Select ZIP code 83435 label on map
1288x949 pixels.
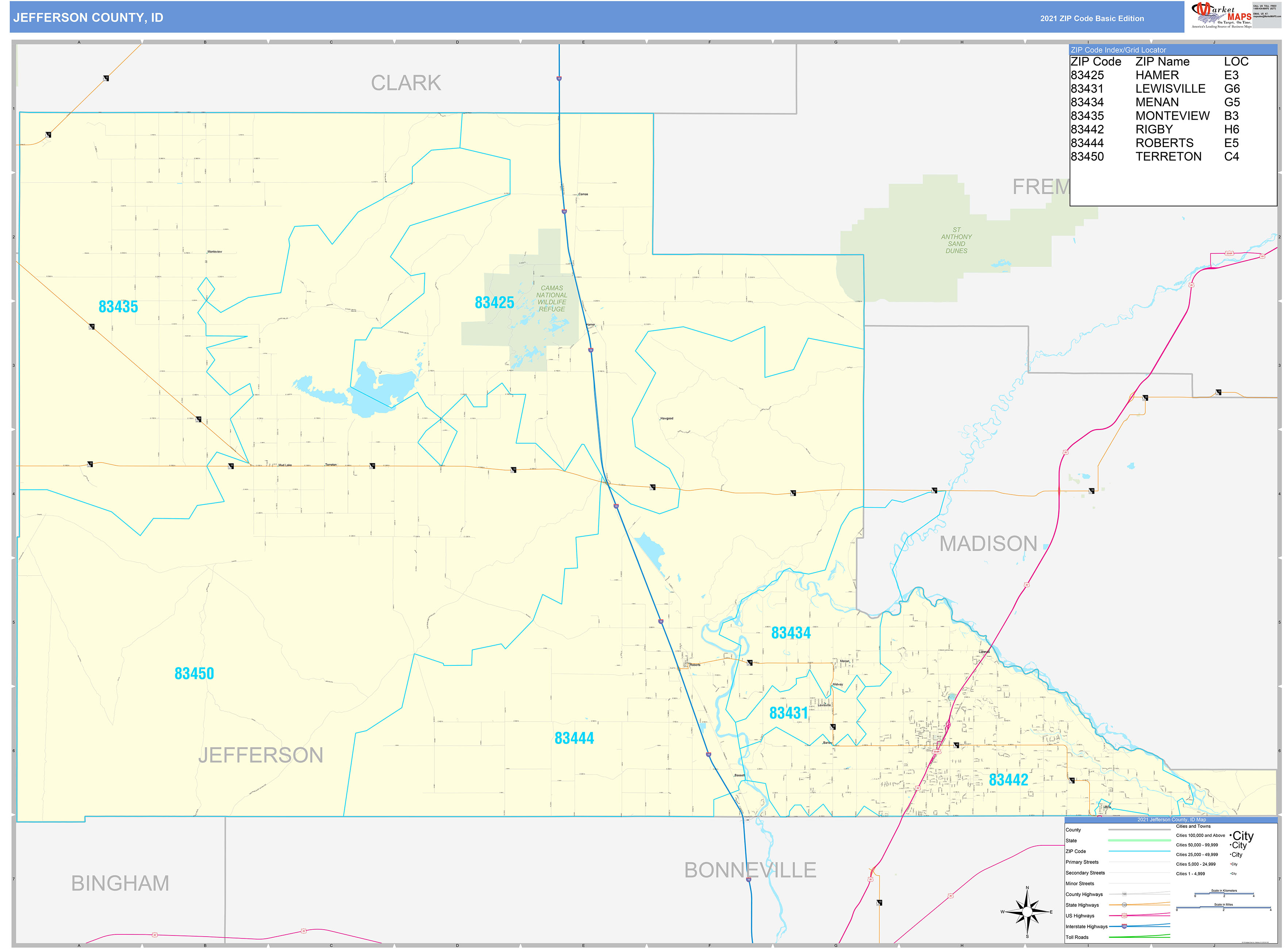coord(118,307)
